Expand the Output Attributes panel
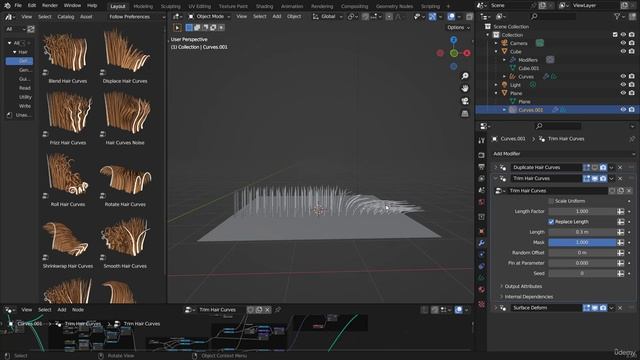The image size is (640, 360). pos(523,287)
